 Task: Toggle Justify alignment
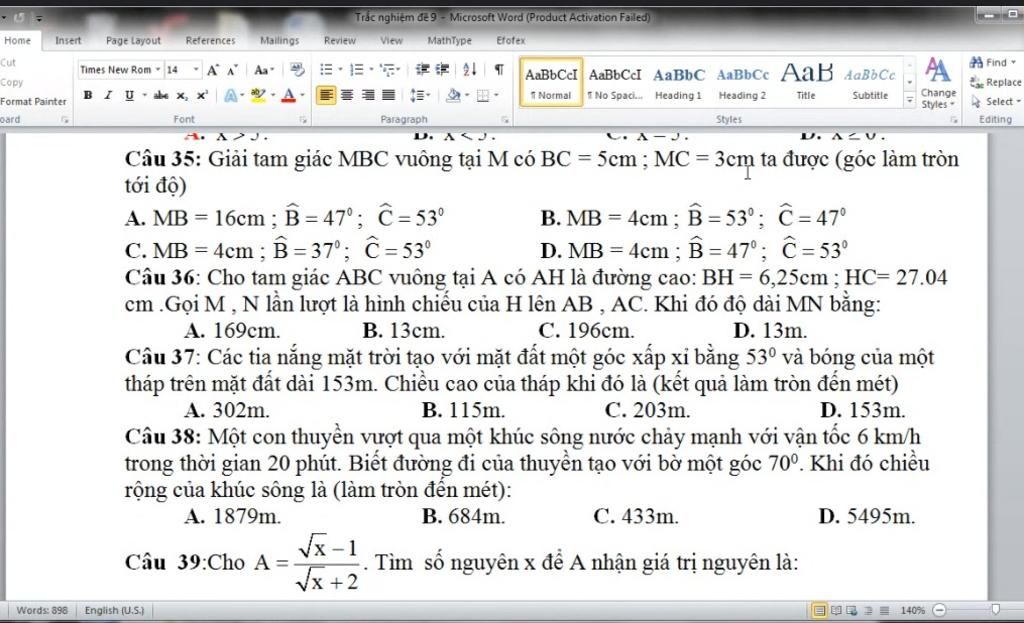pos(389,95)
